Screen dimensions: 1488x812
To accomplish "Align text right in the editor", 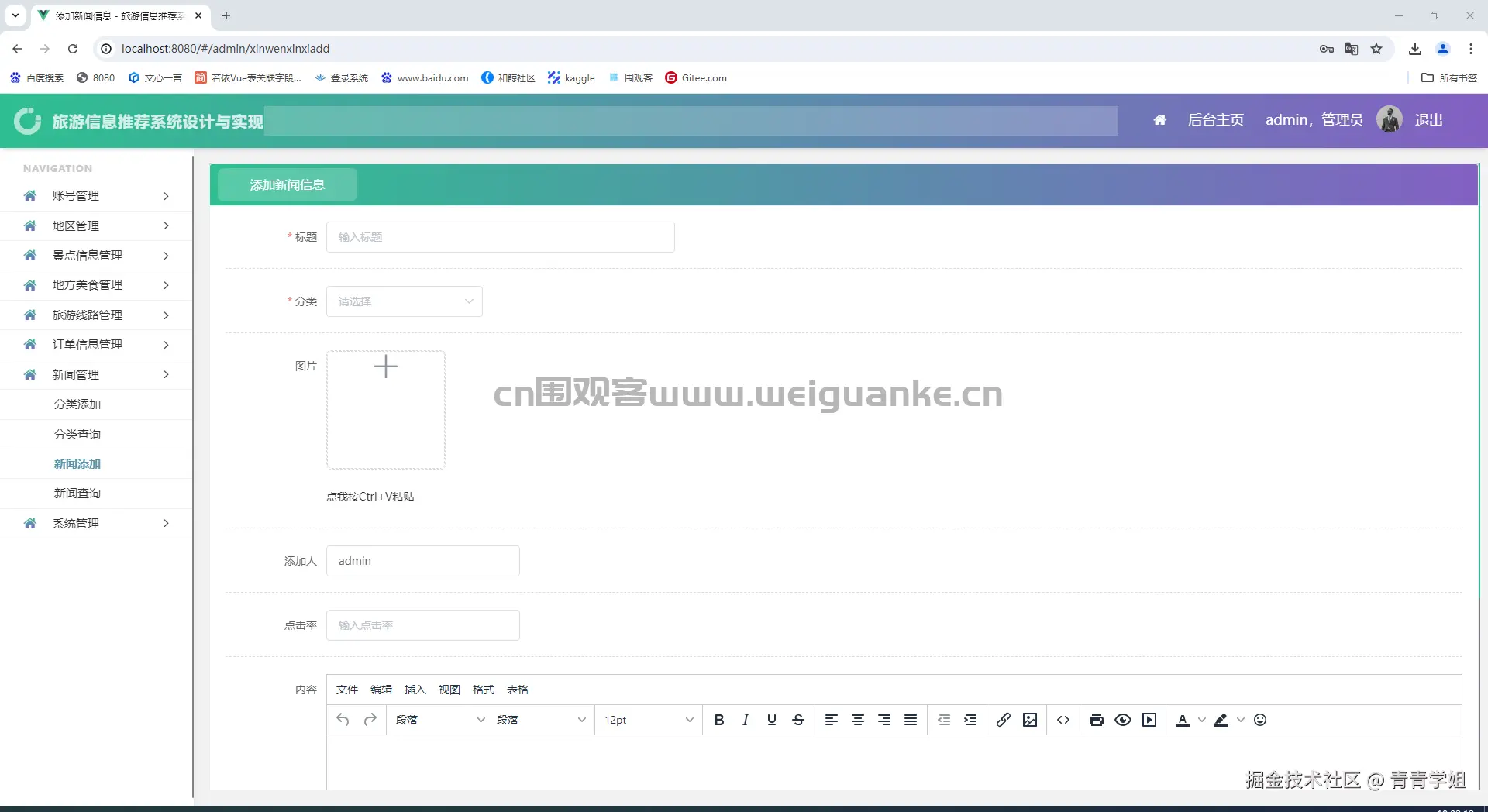I will [884, 720].
